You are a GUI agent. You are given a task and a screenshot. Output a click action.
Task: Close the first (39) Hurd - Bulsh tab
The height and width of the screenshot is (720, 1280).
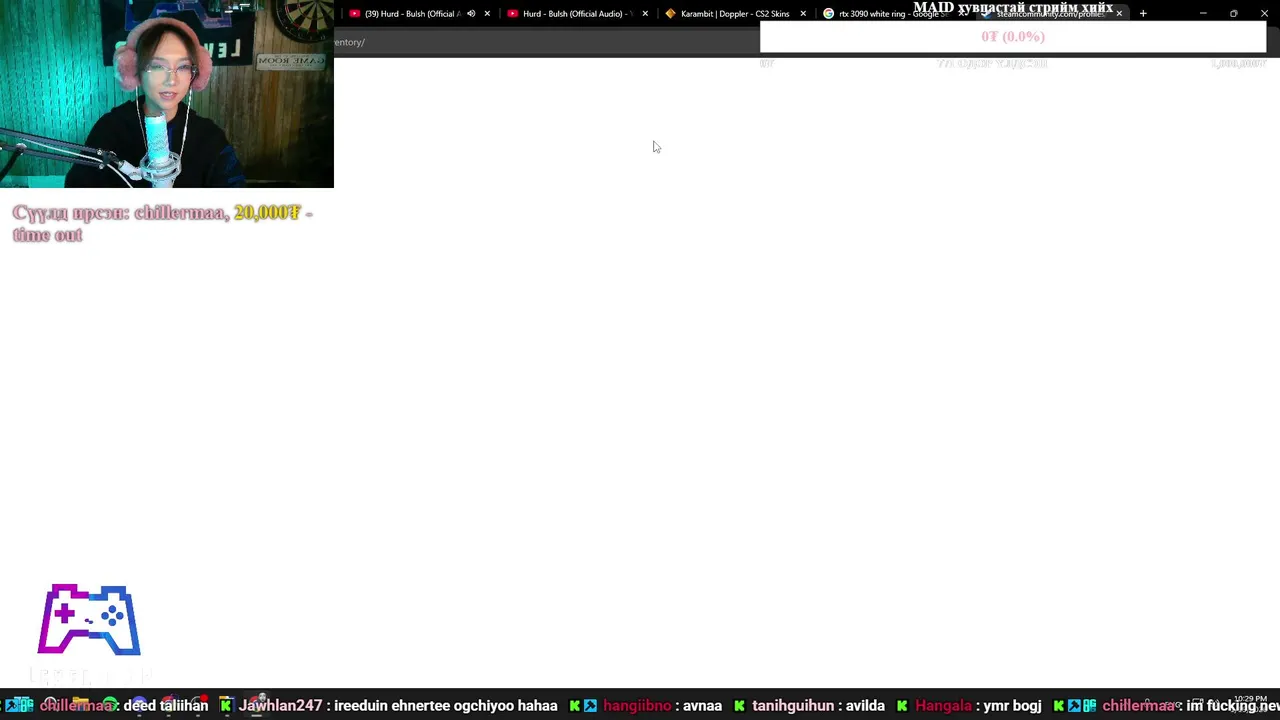[x=487, y=14]
